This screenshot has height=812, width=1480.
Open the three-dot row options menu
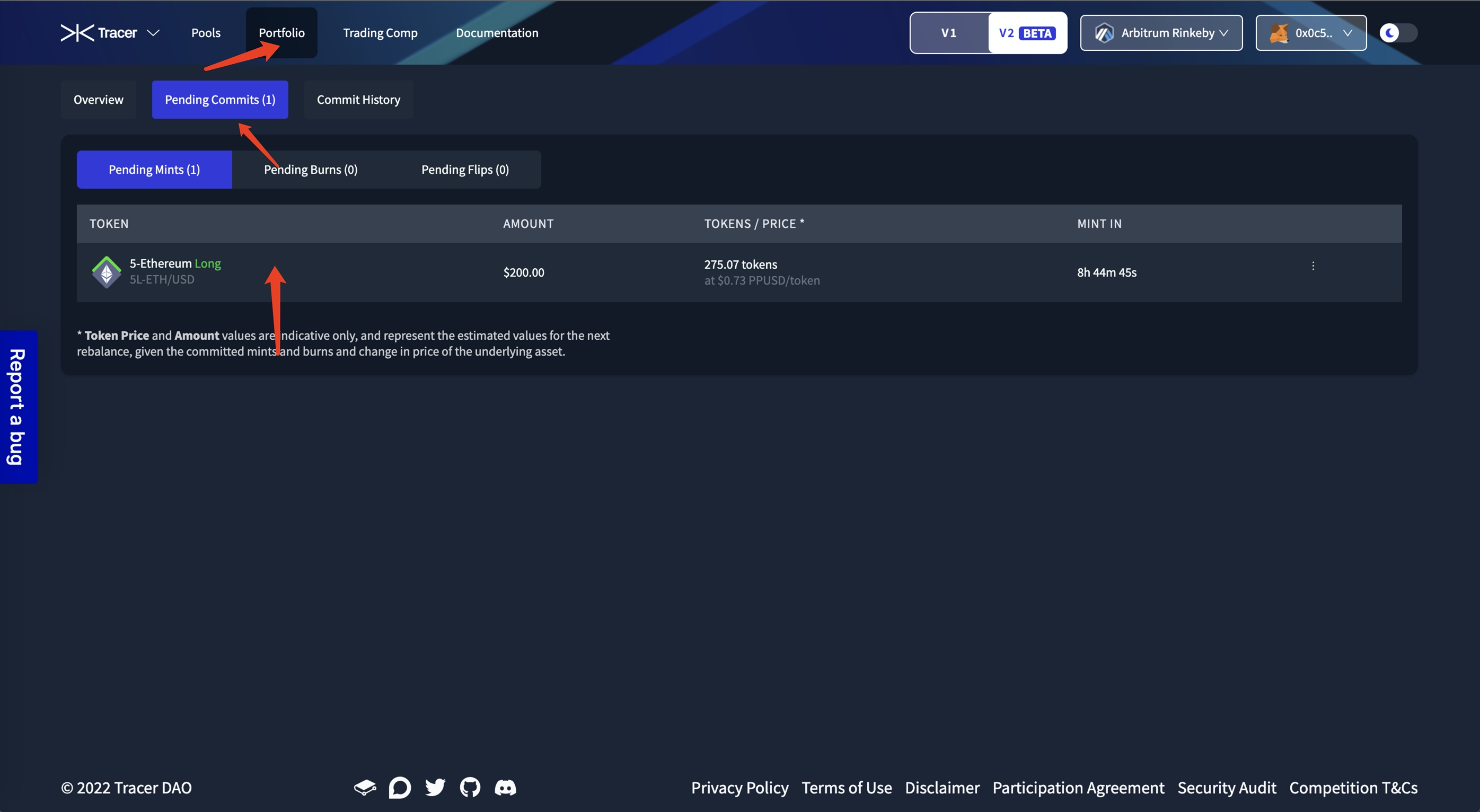(x=1313, y=266)
